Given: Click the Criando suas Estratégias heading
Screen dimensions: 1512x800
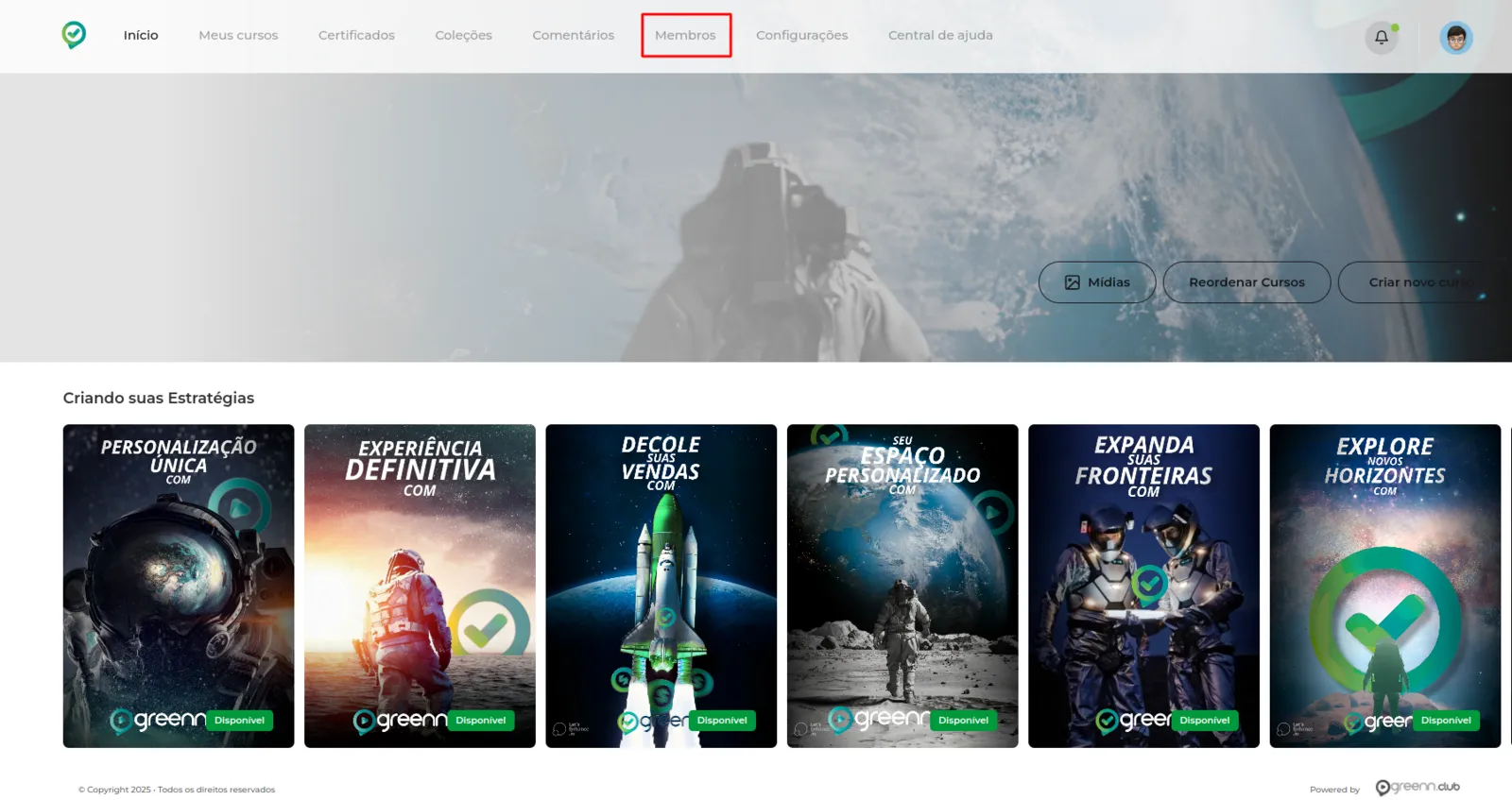Looking at the screenshot, I should [159, 398].
